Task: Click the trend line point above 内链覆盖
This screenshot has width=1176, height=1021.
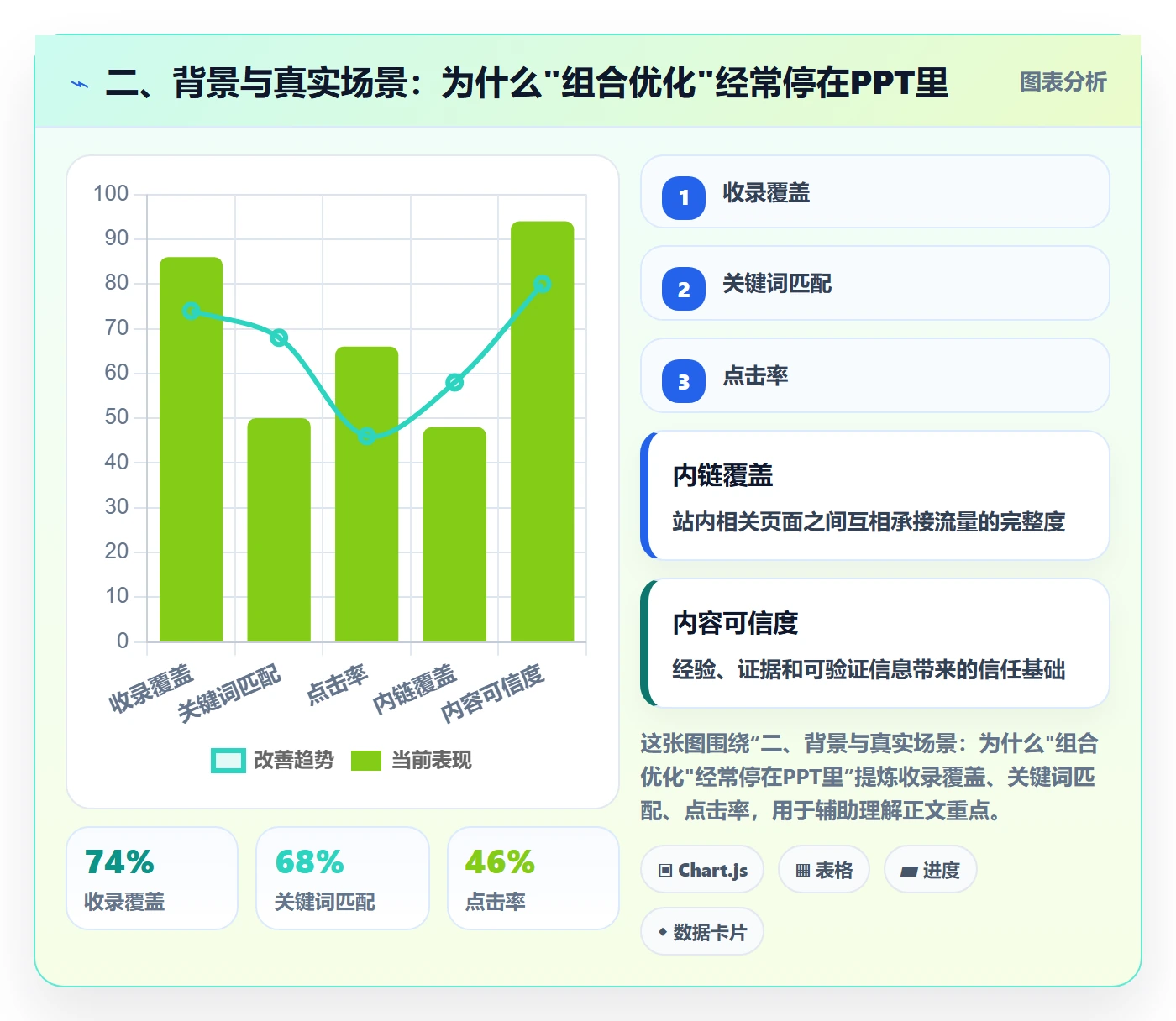Action: pos(454,382)
